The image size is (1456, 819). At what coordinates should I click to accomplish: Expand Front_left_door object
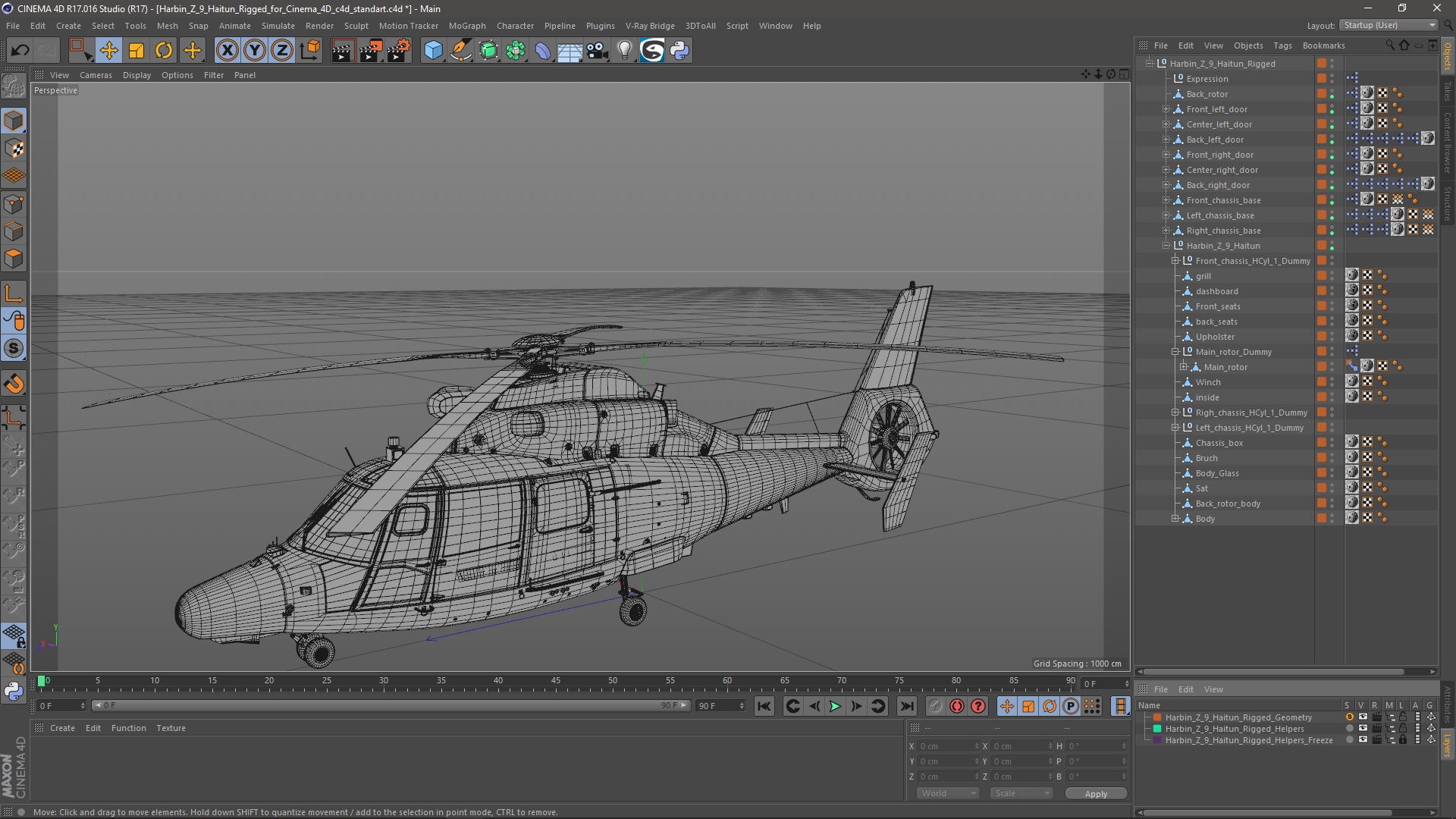click(x=1166, y=109)
